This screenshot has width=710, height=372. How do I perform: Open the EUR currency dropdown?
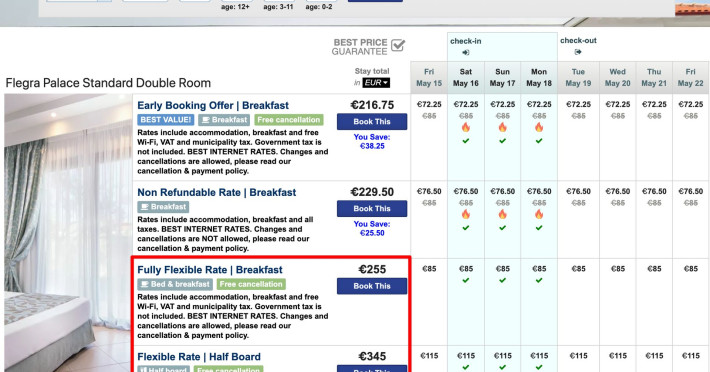point(376,83)
